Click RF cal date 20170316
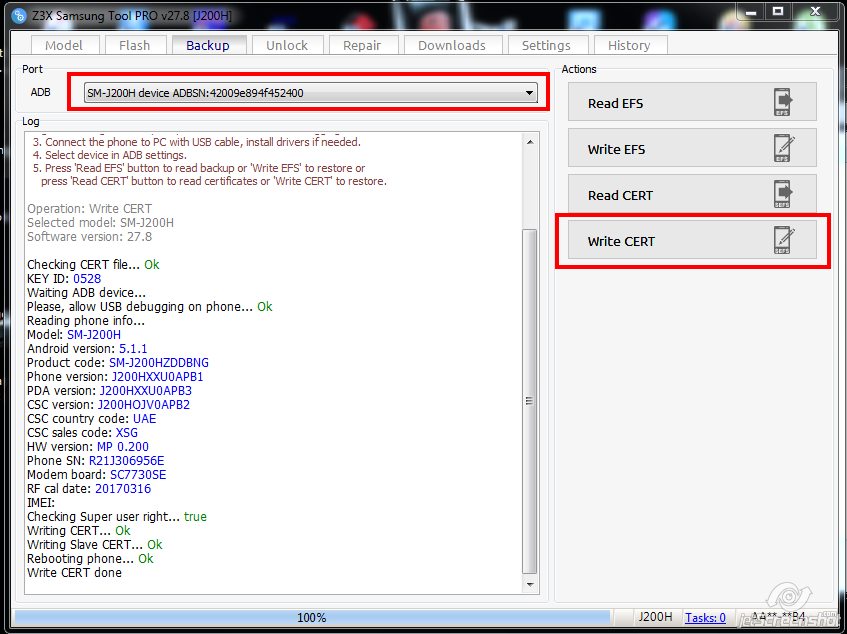 pos(123,489)
